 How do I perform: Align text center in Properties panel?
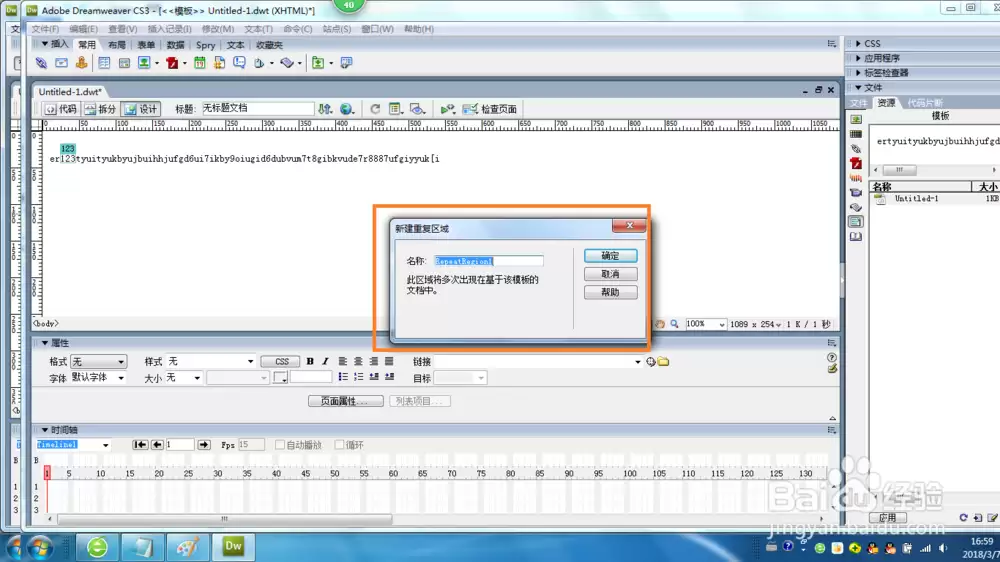pyautogui.click(x=358, y=361)
